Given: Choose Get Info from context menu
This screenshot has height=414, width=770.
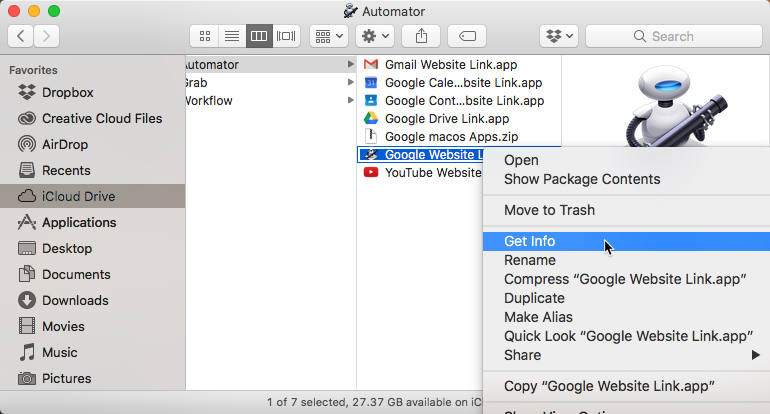Looking at the screenshot, I should point(530,241).
